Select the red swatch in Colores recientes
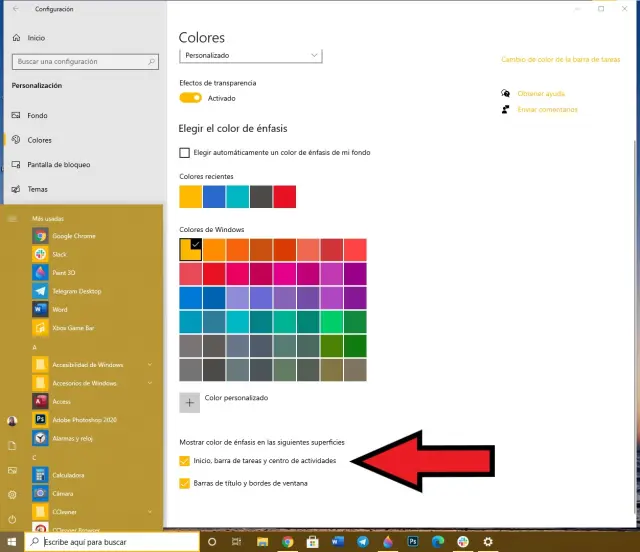The height and width of the screenshot is (552, 640). pyautogui.click(x=285, y=197)
